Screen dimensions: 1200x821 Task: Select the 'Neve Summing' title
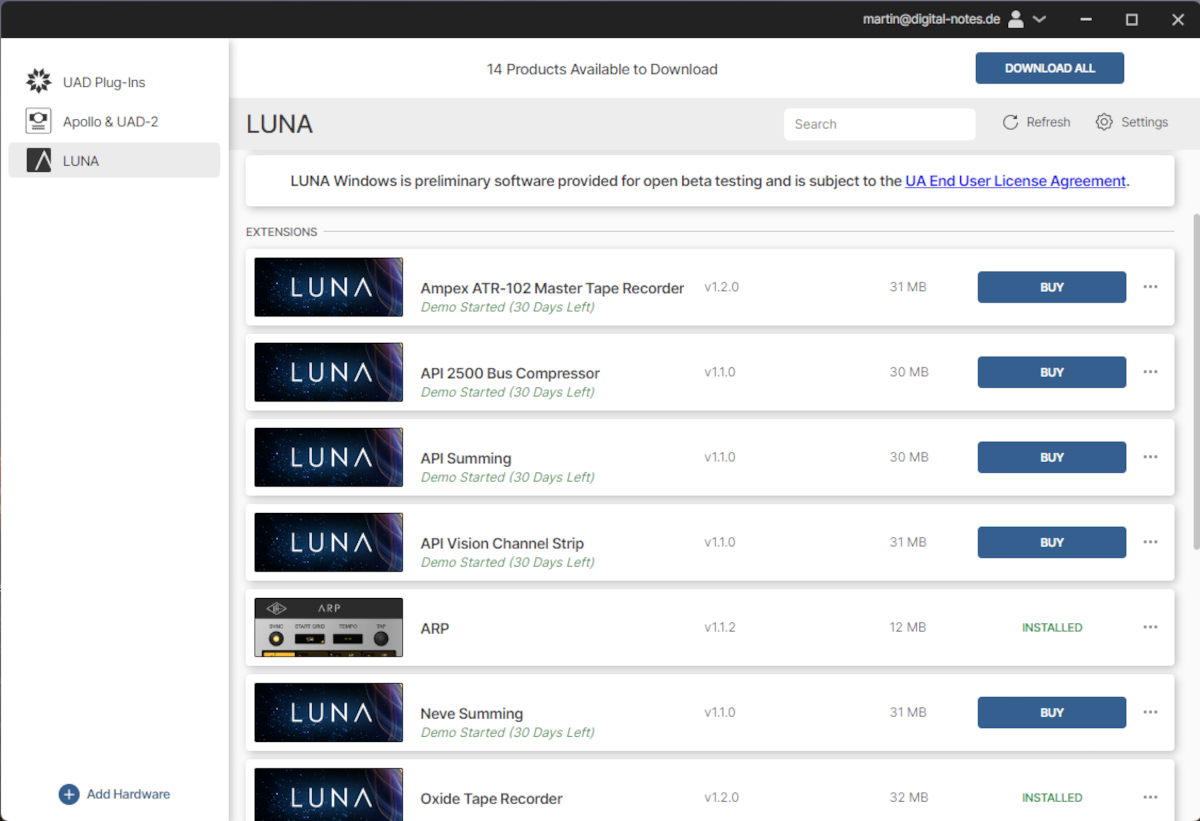click(x=472, y=713)
